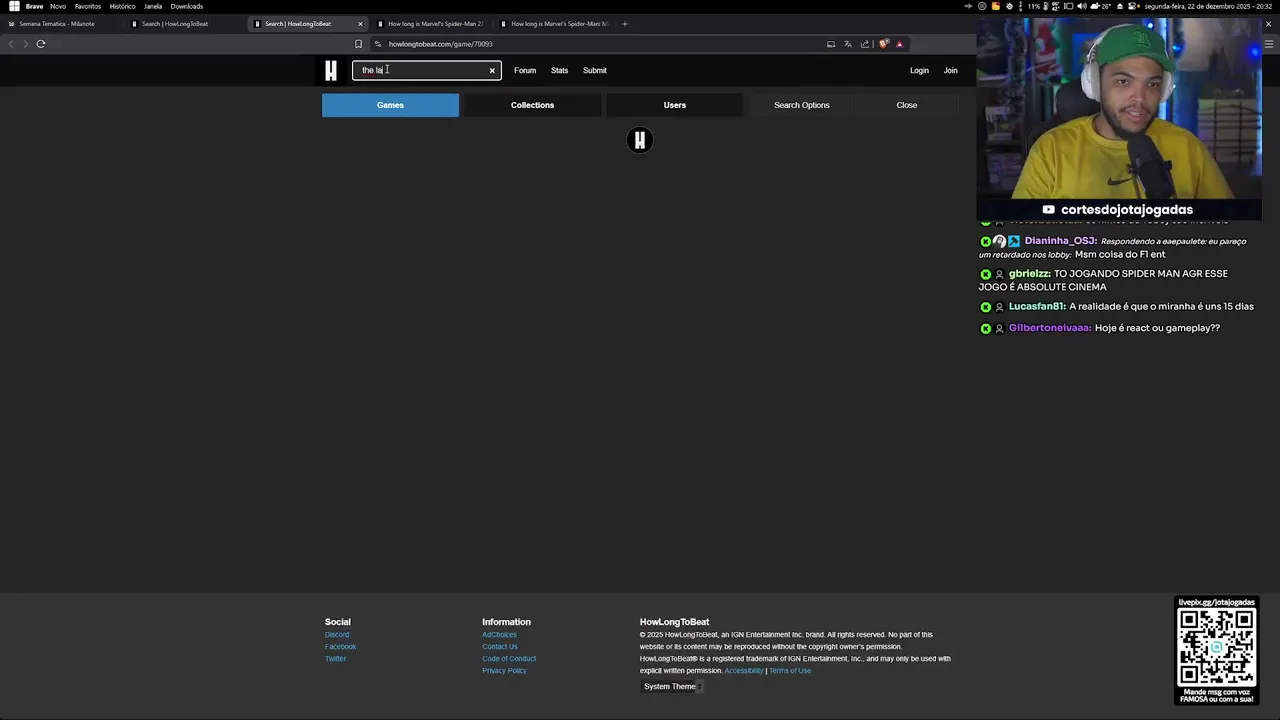This screenshot has height=720, width=1280.
Task: Open the Forum page link
Action: tap(525, 71)
